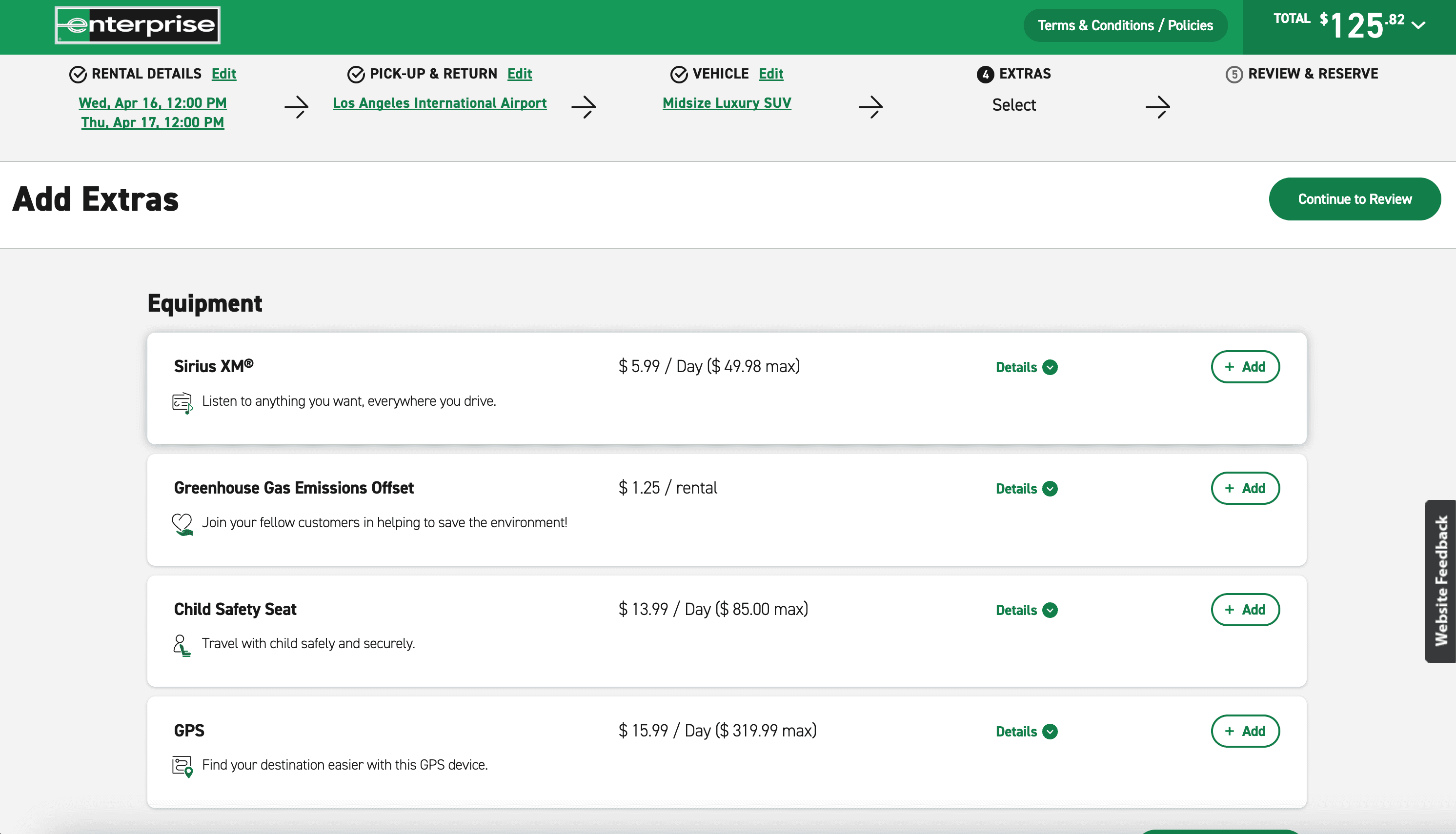Add GPS to the rental
This screenshot has width=1456, height=834.
click(x=1245, y=731)
